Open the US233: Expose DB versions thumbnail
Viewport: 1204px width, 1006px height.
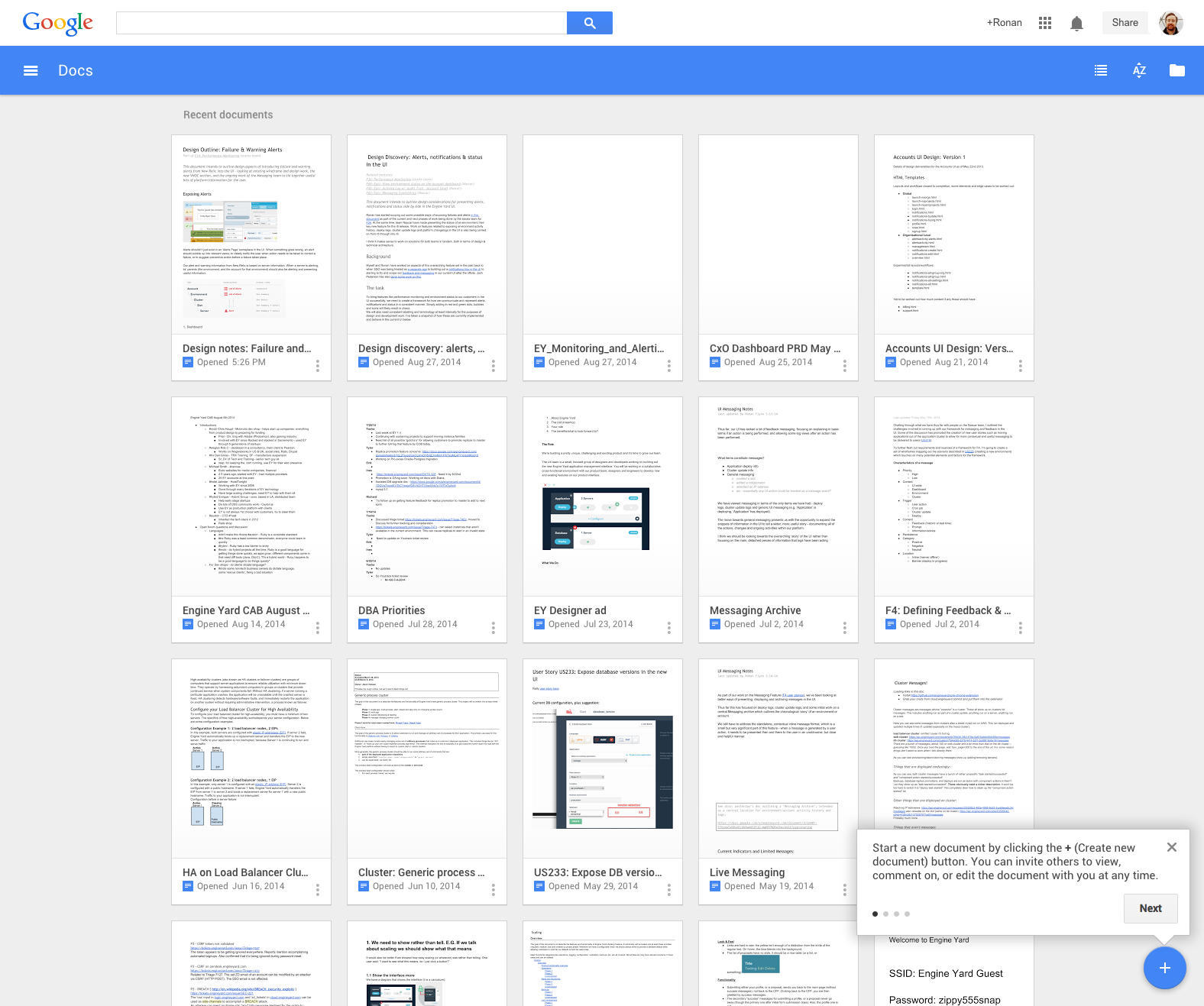coord(603,759)
